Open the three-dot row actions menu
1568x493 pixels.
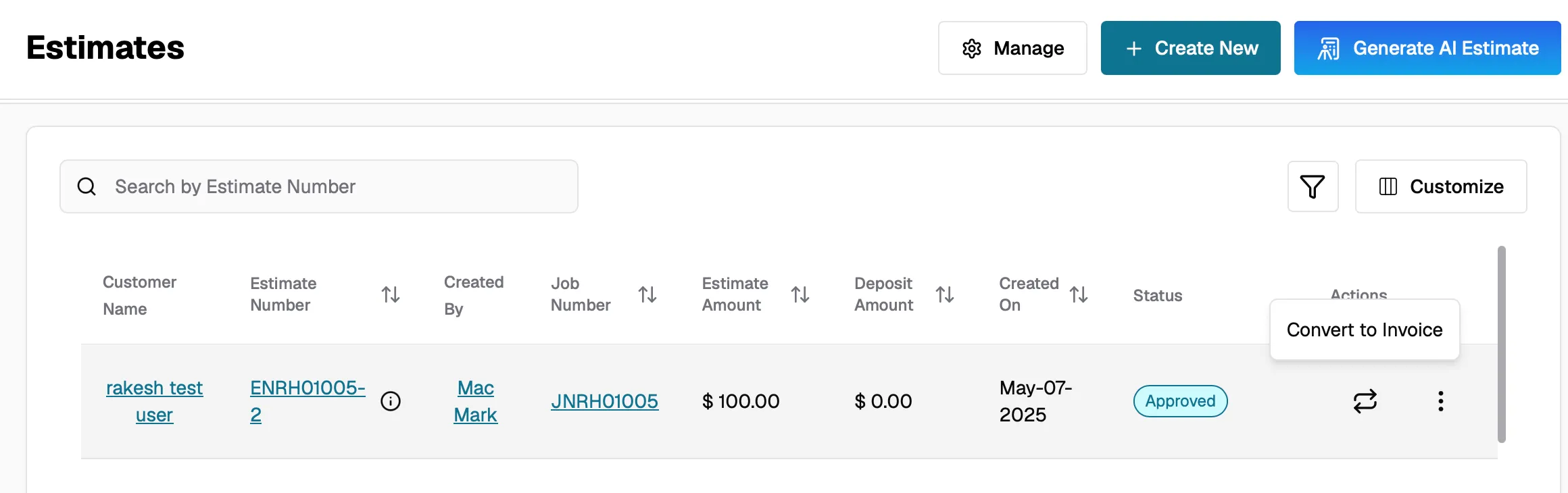[1441, 401]
